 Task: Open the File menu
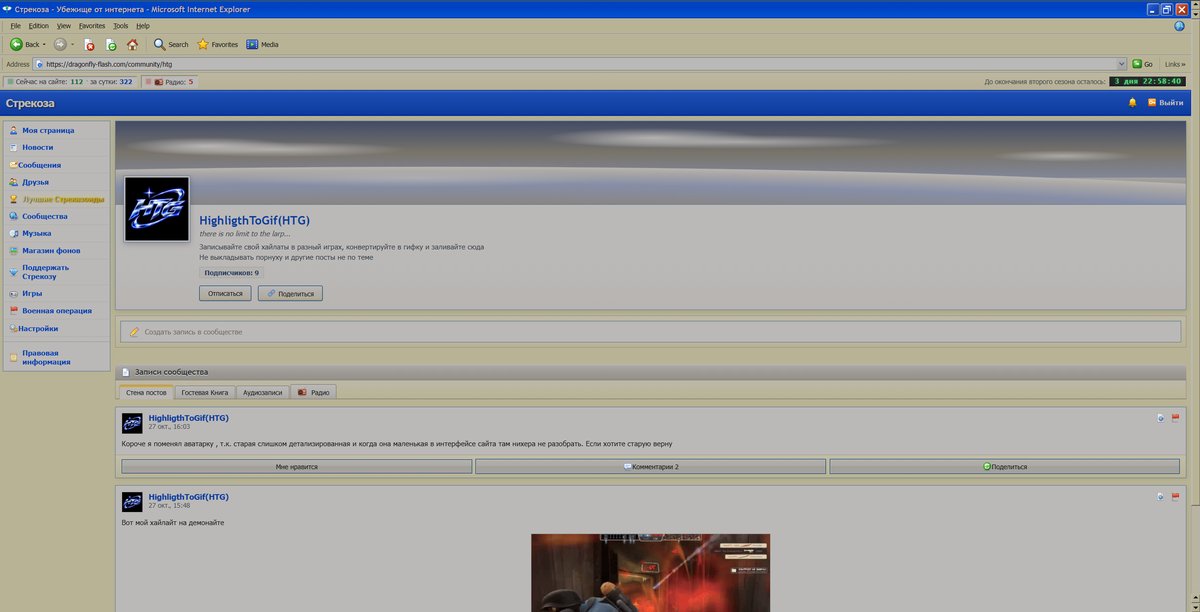[15, 25]
